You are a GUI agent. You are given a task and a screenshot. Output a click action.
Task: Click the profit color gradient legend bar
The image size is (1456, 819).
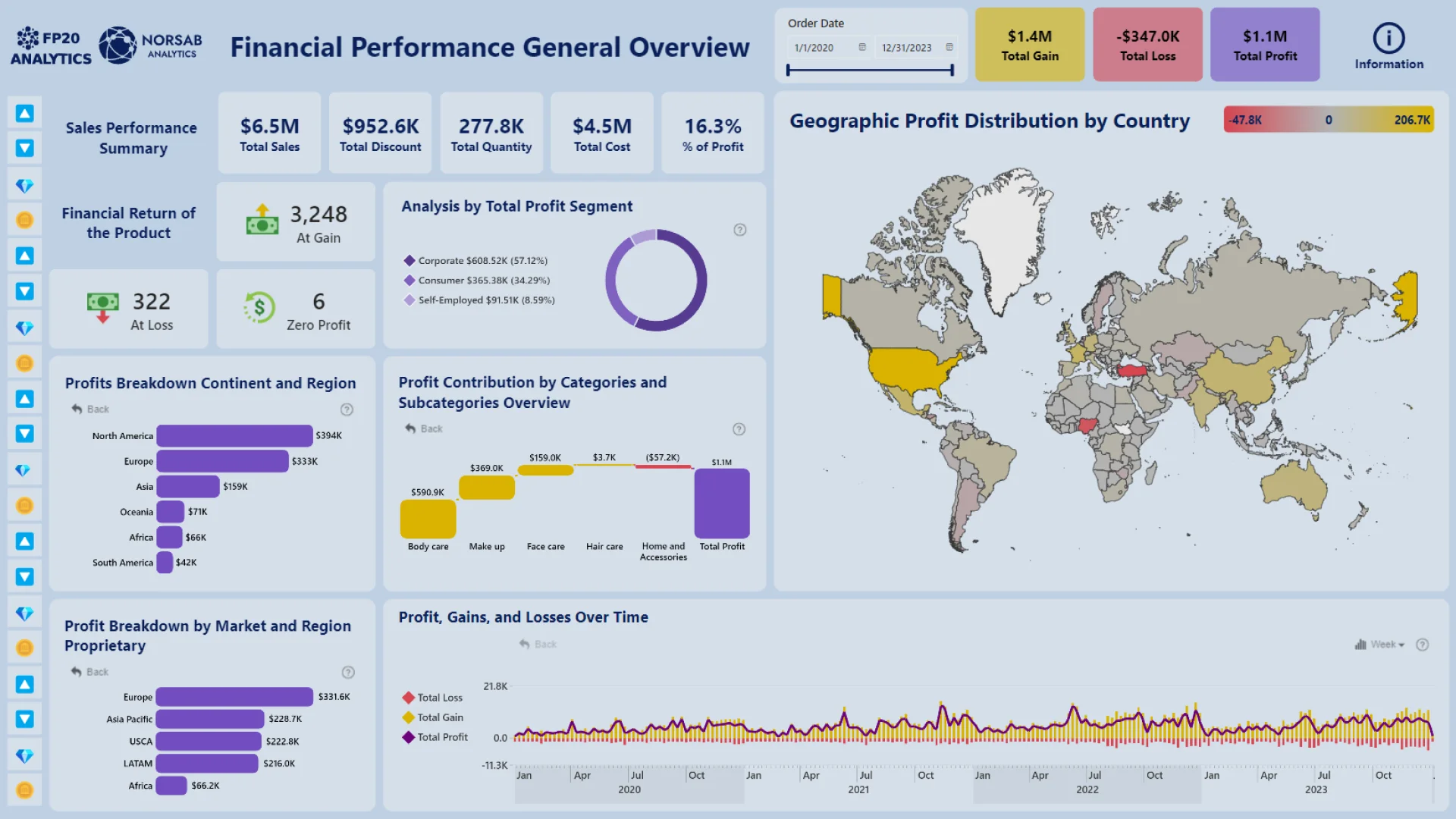[1329, 120]
